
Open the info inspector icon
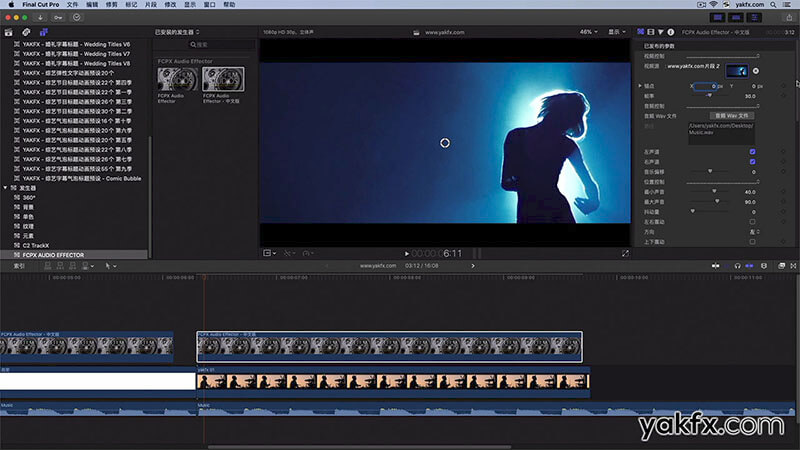(671, 32)
